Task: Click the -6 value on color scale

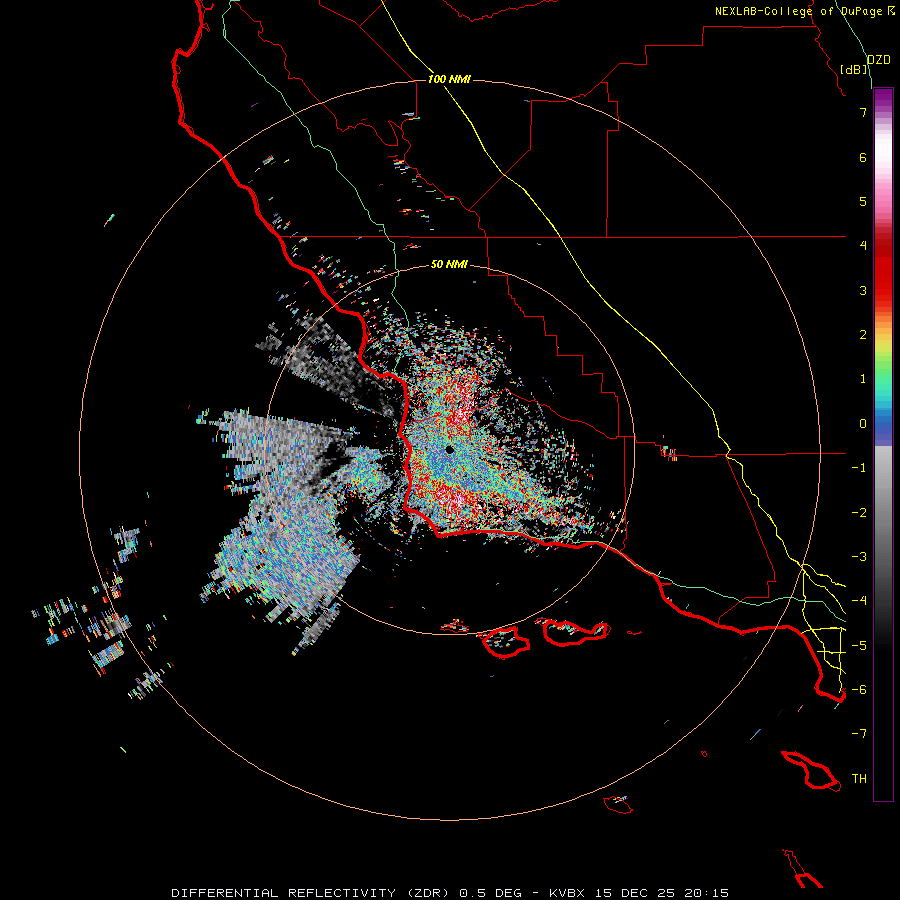Action: [859, 690]
